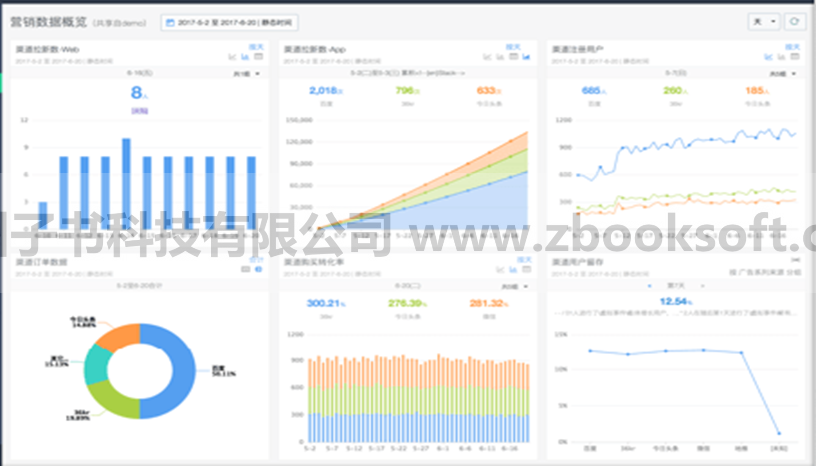
Task: Switch 渠道拉新数-Web card to line chart view
Action: 232,57
